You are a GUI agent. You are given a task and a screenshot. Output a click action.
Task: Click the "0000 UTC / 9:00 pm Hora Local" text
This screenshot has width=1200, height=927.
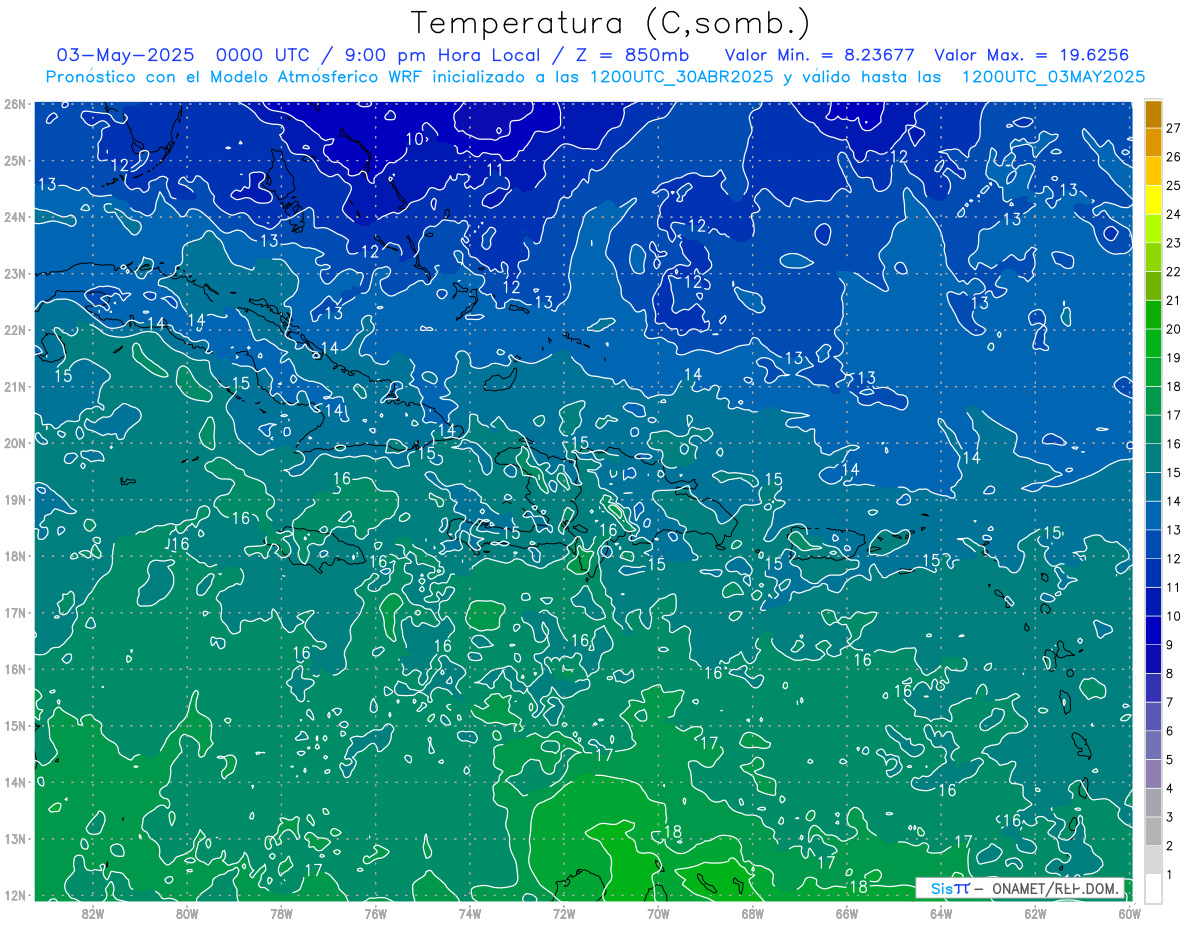pyautogui.click(x=378, y=55)
